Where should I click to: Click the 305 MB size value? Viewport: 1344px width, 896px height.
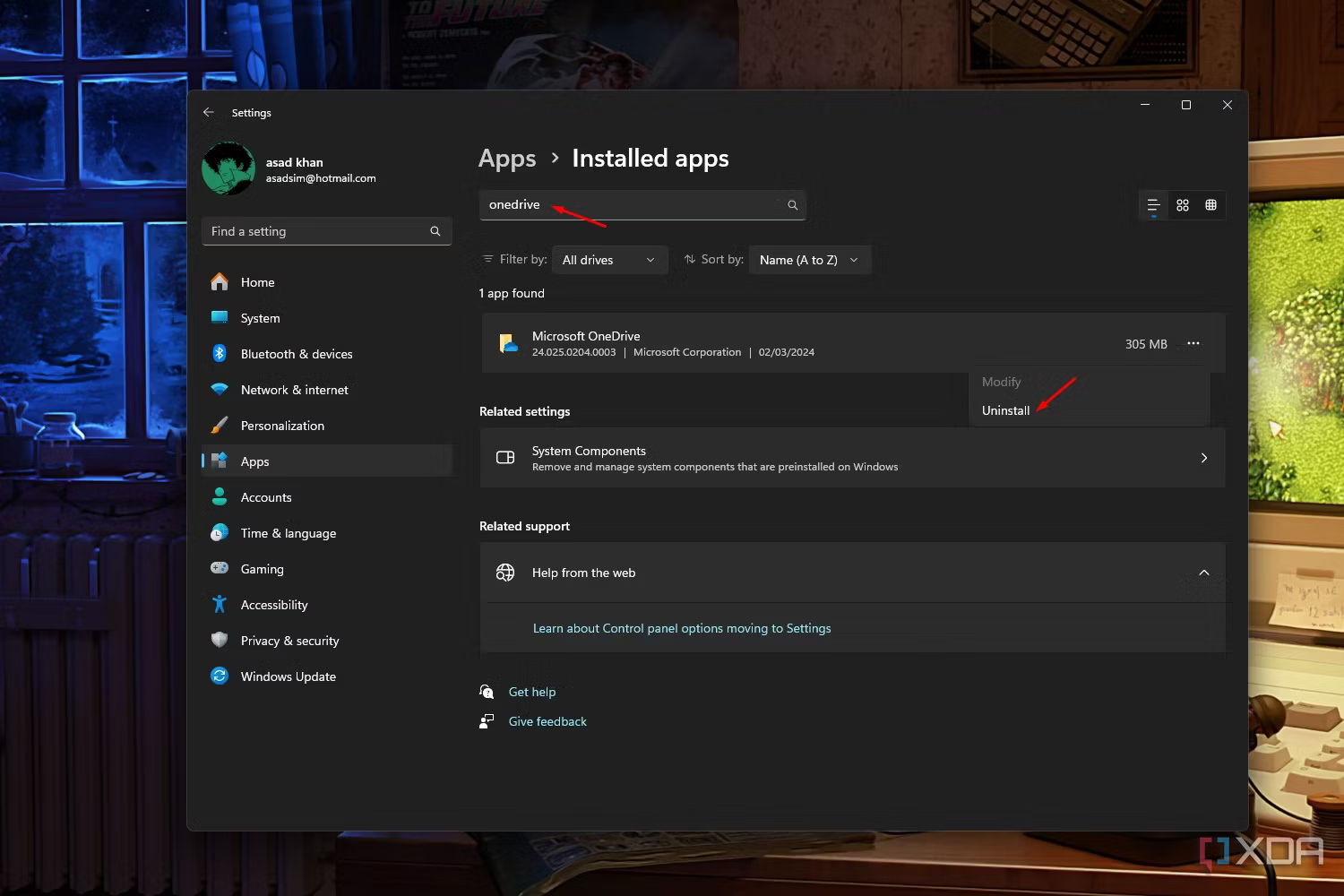point(1146,344)
